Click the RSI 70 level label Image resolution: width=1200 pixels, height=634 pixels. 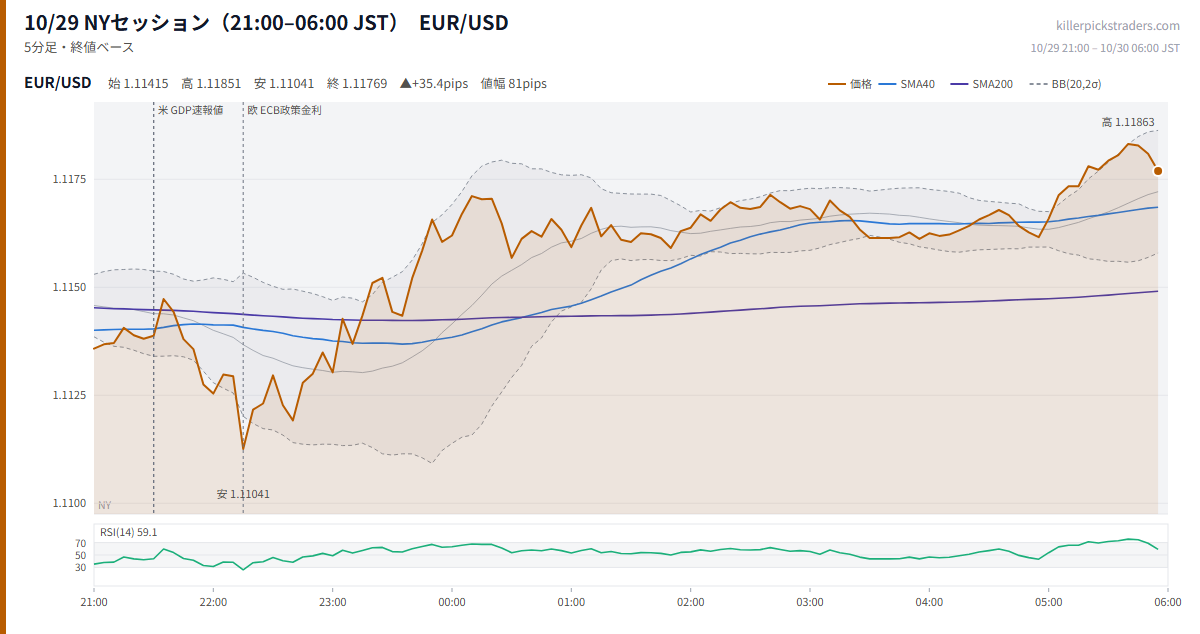[x=81, y=544]
